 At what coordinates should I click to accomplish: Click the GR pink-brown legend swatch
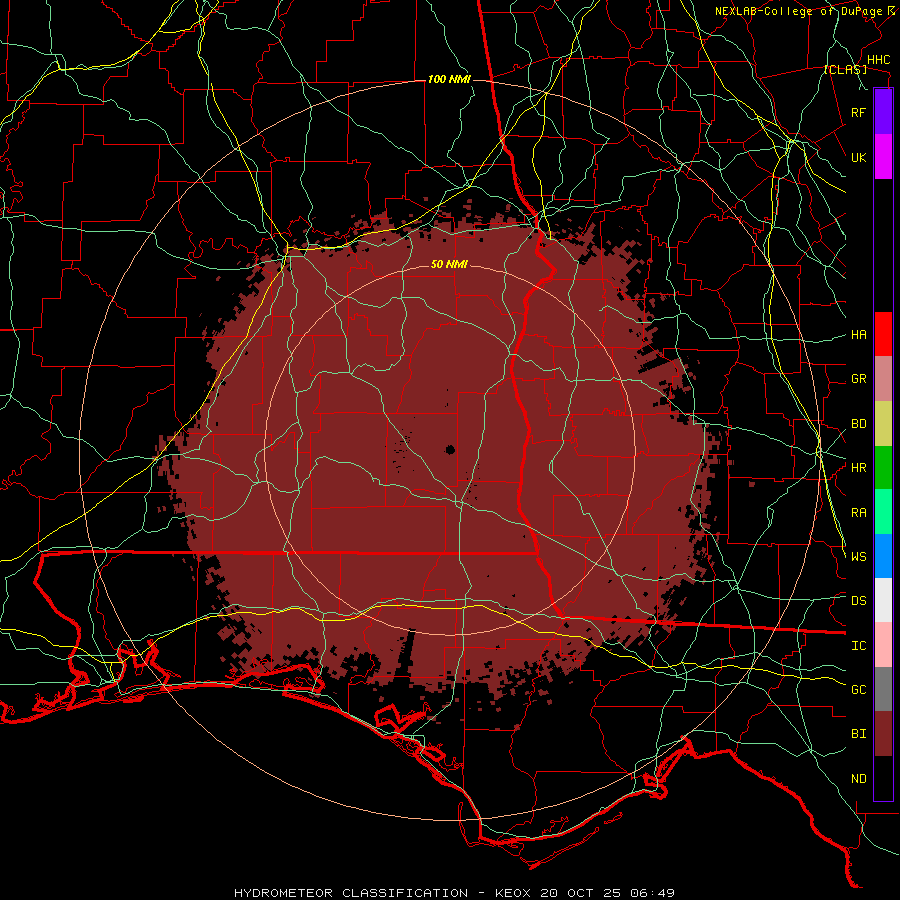(x=883, y=379)
